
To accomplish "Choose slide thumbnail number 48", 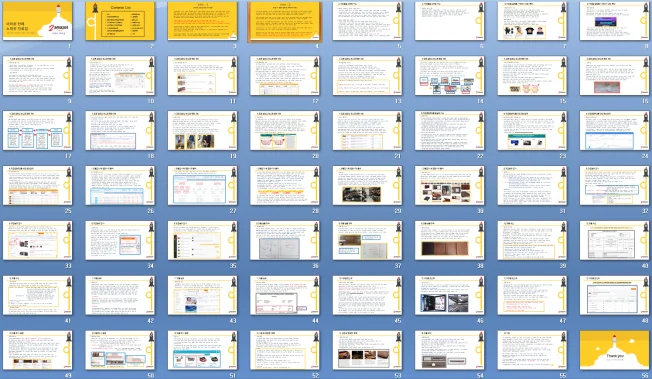I will pyautogui.click(x=615, y=295).
